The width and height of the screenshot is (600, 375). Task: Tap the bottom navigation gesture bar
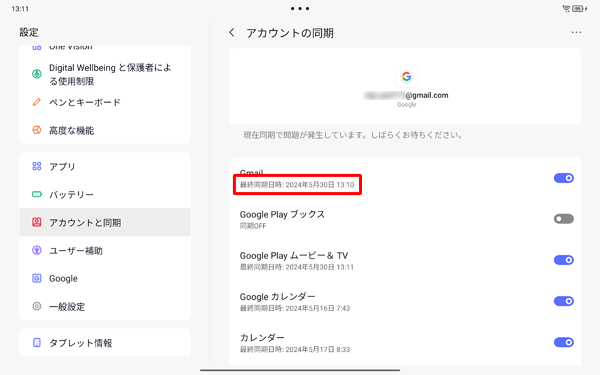[300, 370]
